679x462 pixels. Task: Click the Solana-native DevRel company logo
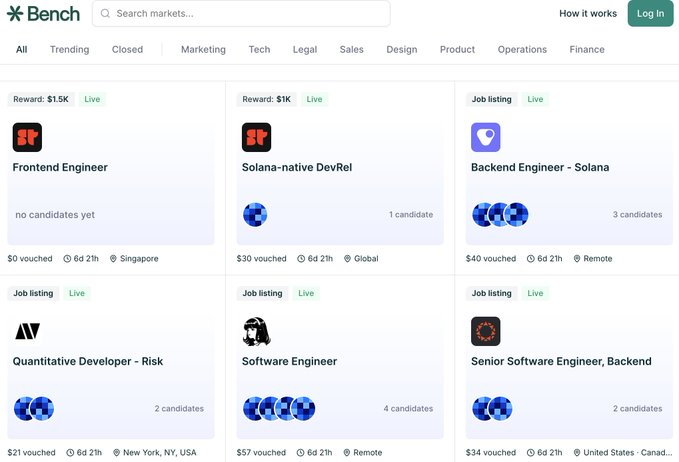(x=256, y=137)
